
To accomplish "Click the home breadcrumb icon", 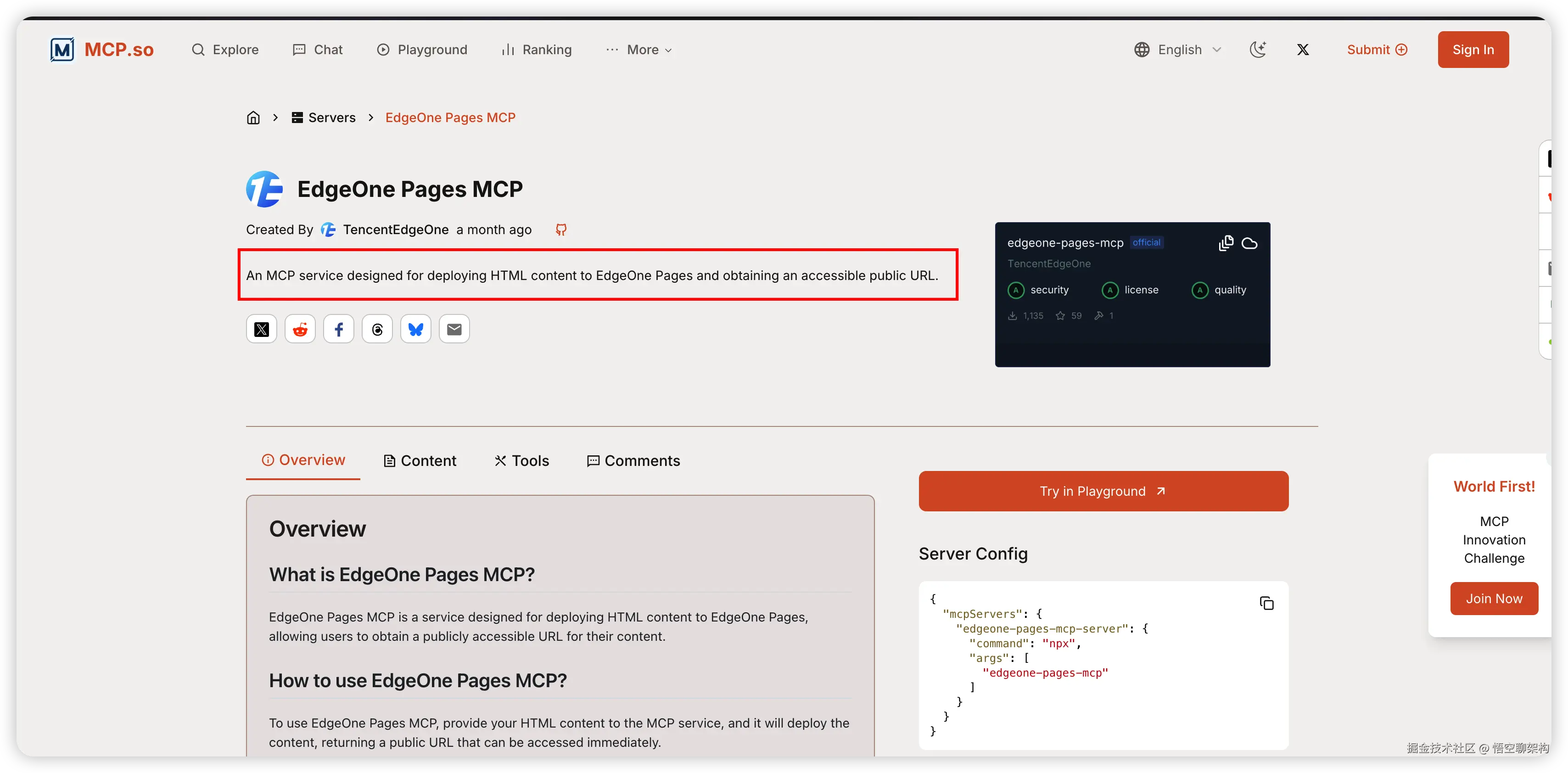I will click(x=253, y=118).
